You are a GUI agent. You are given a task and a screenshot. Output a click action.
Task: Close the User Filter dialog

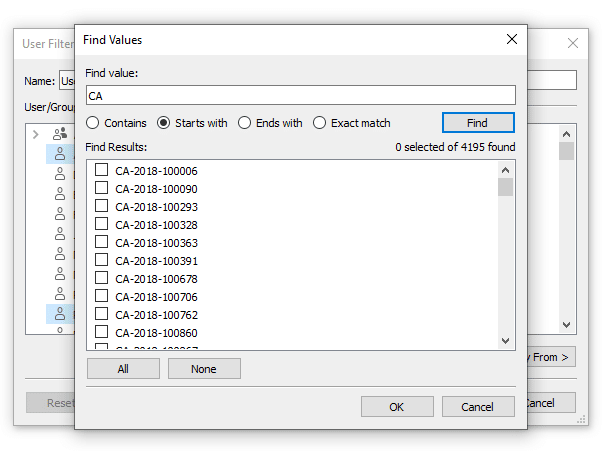pyautogui.click(x=573, y=43)
